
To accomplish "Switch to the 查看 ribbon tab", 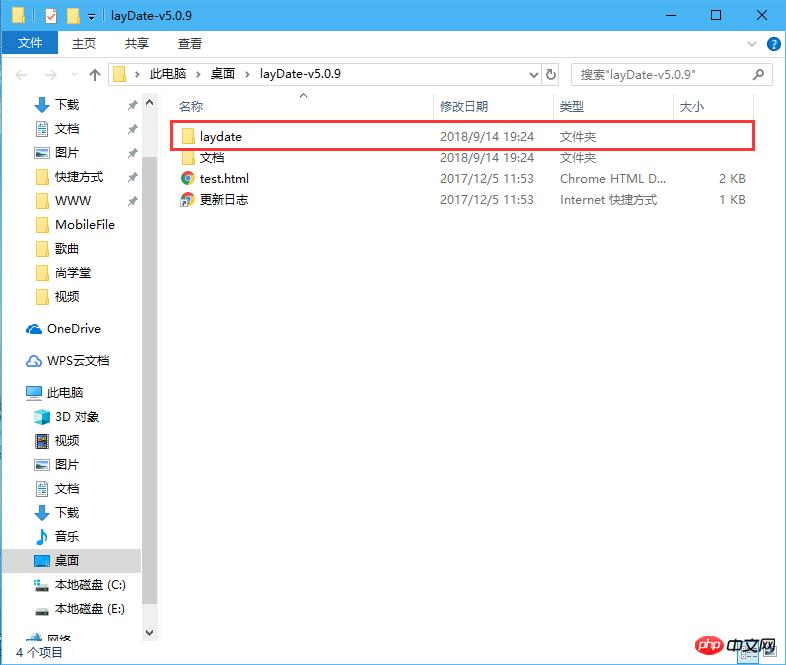I will pos(190,44).
